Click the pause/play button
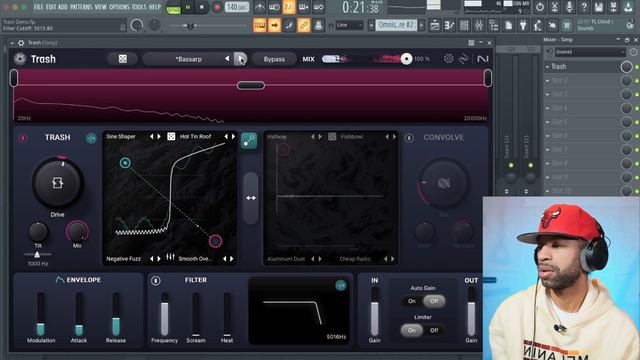Viewport: 640px width, 360px height. [x=187, y=7]
